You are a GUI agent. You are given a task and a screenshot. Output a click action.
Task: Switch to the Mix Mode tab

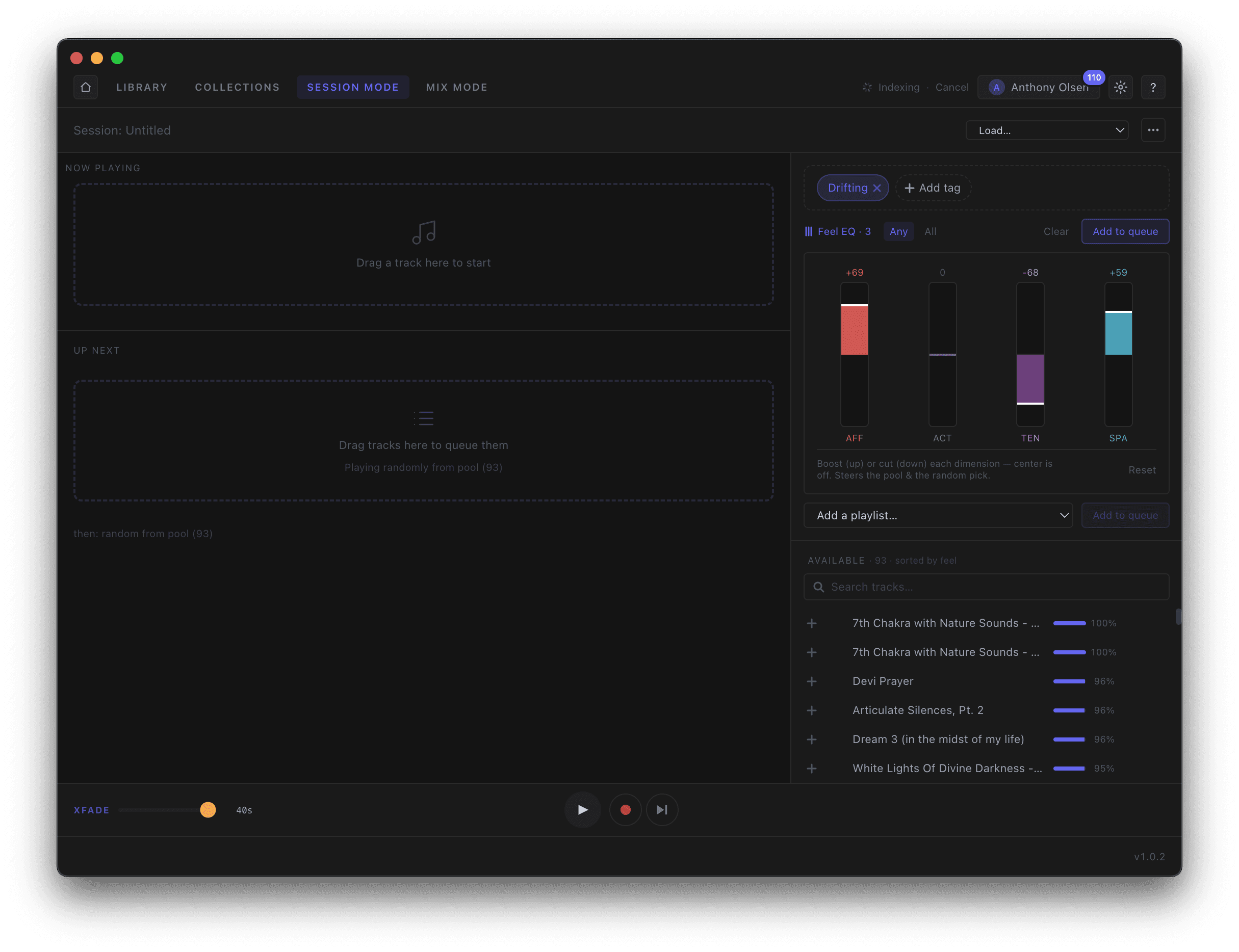pos(457,87)
